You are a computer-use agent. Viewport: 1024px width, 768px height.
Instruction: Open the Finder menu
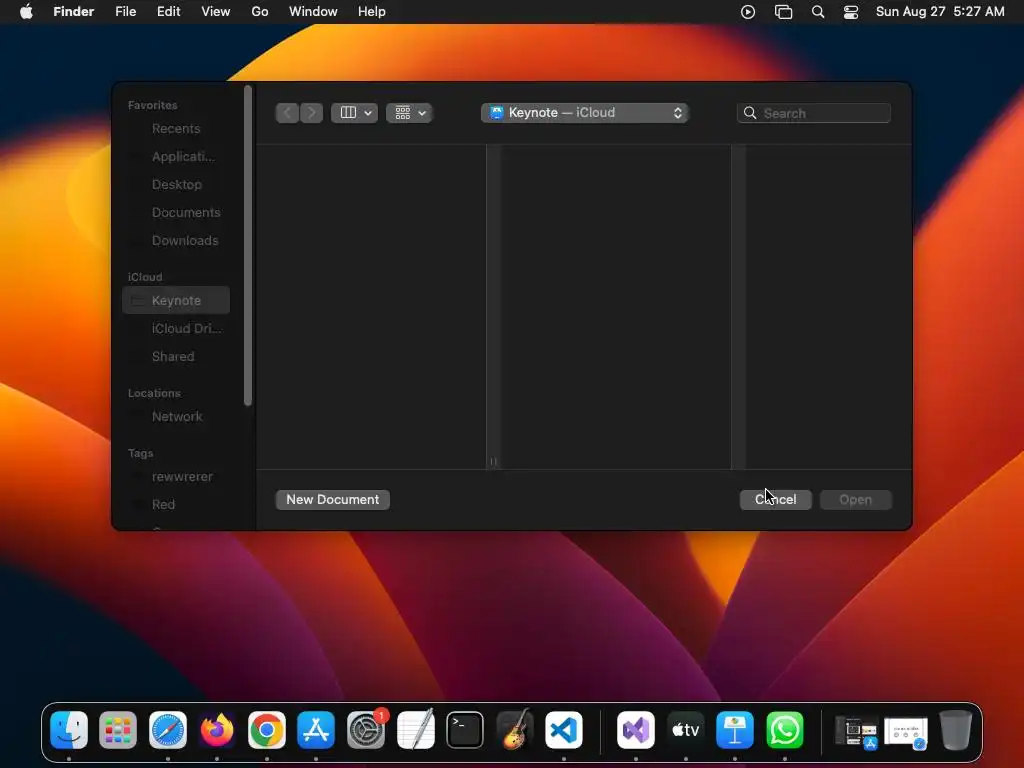[73, 12]
